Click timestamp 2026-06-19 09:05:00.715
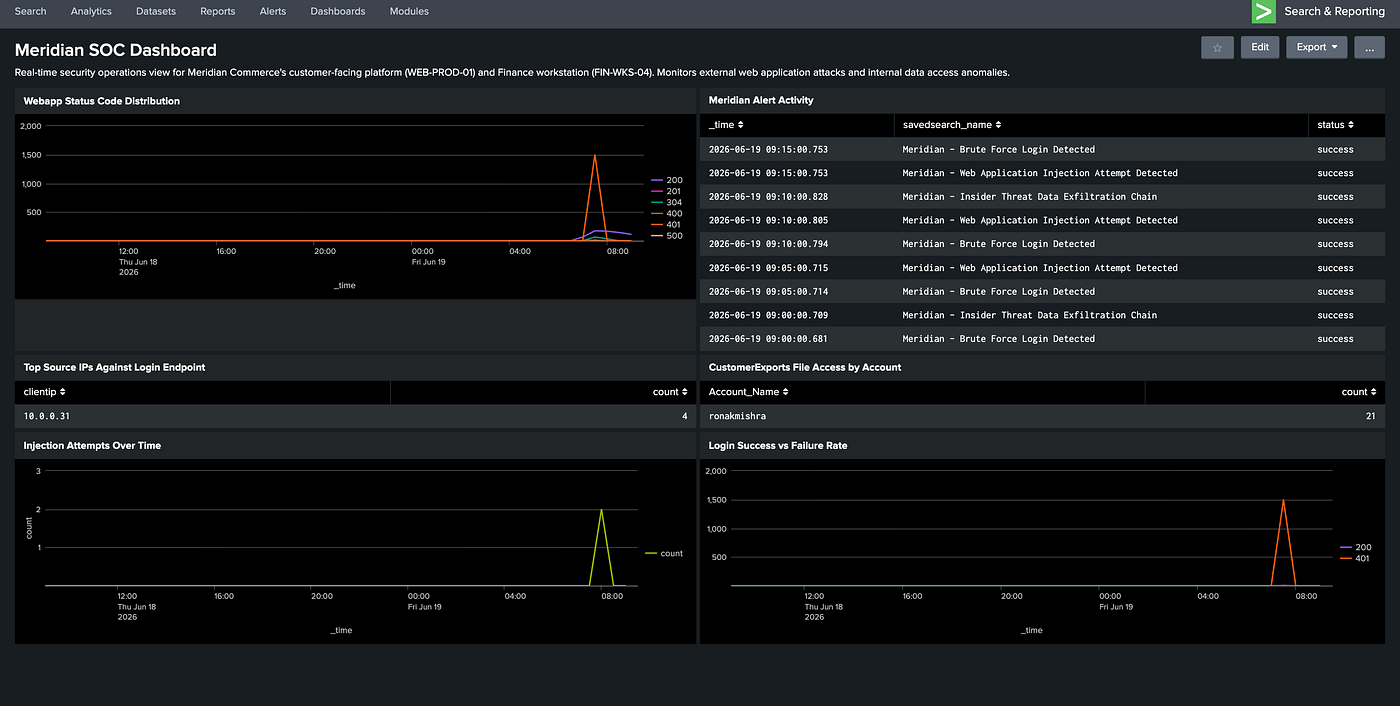 tap(768, 268)
